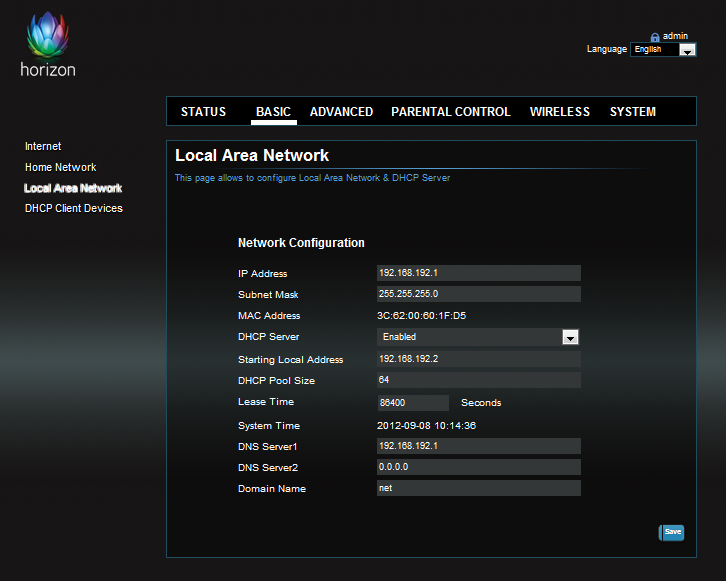
Task: Expand the DHCP Server dropdown arrow
Action: (570, 337)
